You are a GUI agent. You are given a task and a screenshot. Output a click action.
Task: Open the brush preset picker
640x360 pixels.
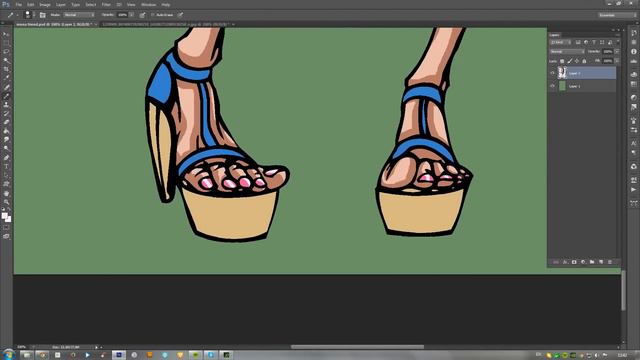(x=29, y=15)
